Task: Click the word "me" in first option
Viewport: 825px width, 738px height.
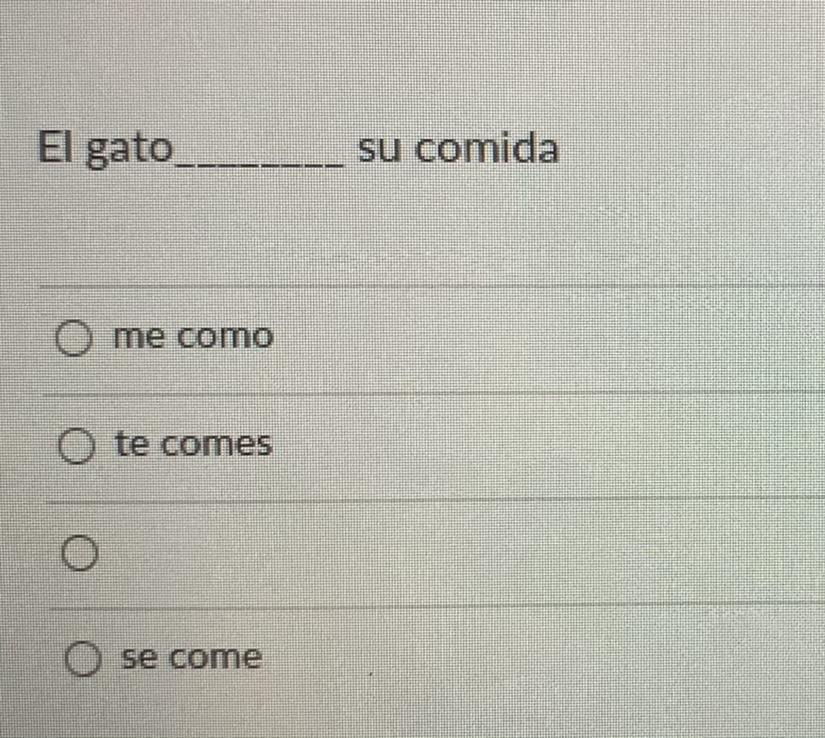Action: coord(139,337)
